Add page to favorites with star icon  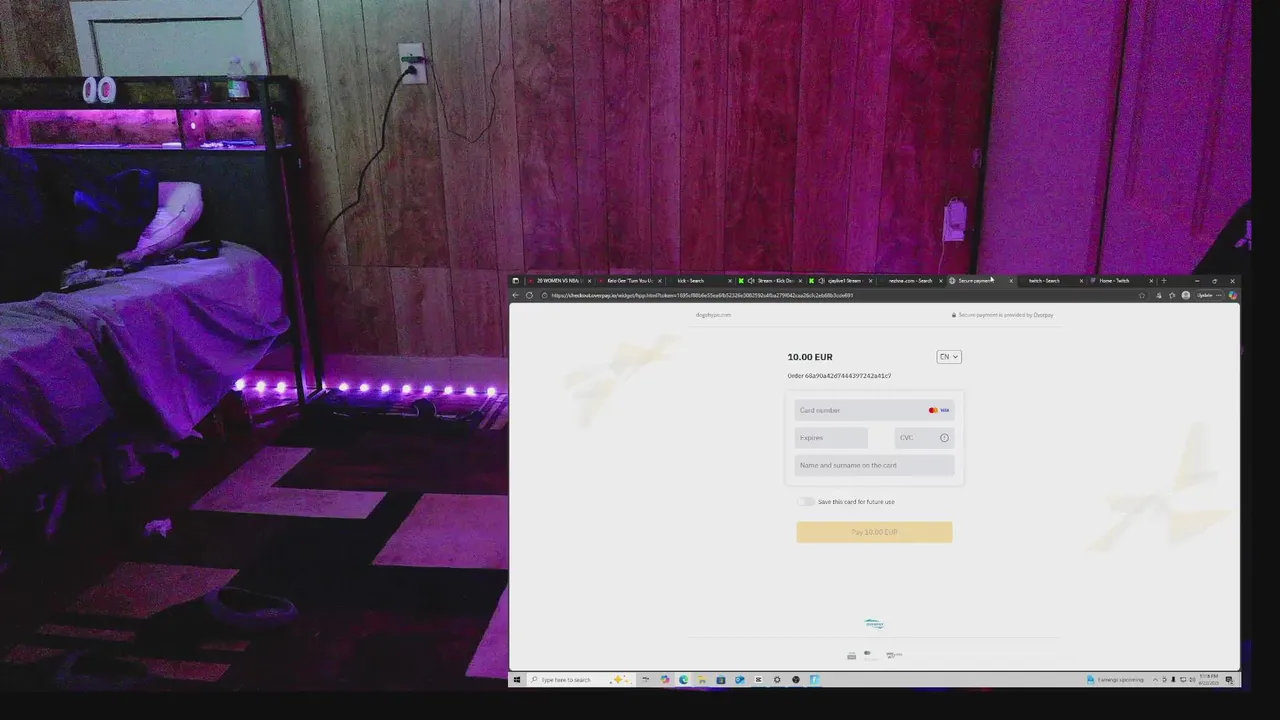[x=1142, y=295]
